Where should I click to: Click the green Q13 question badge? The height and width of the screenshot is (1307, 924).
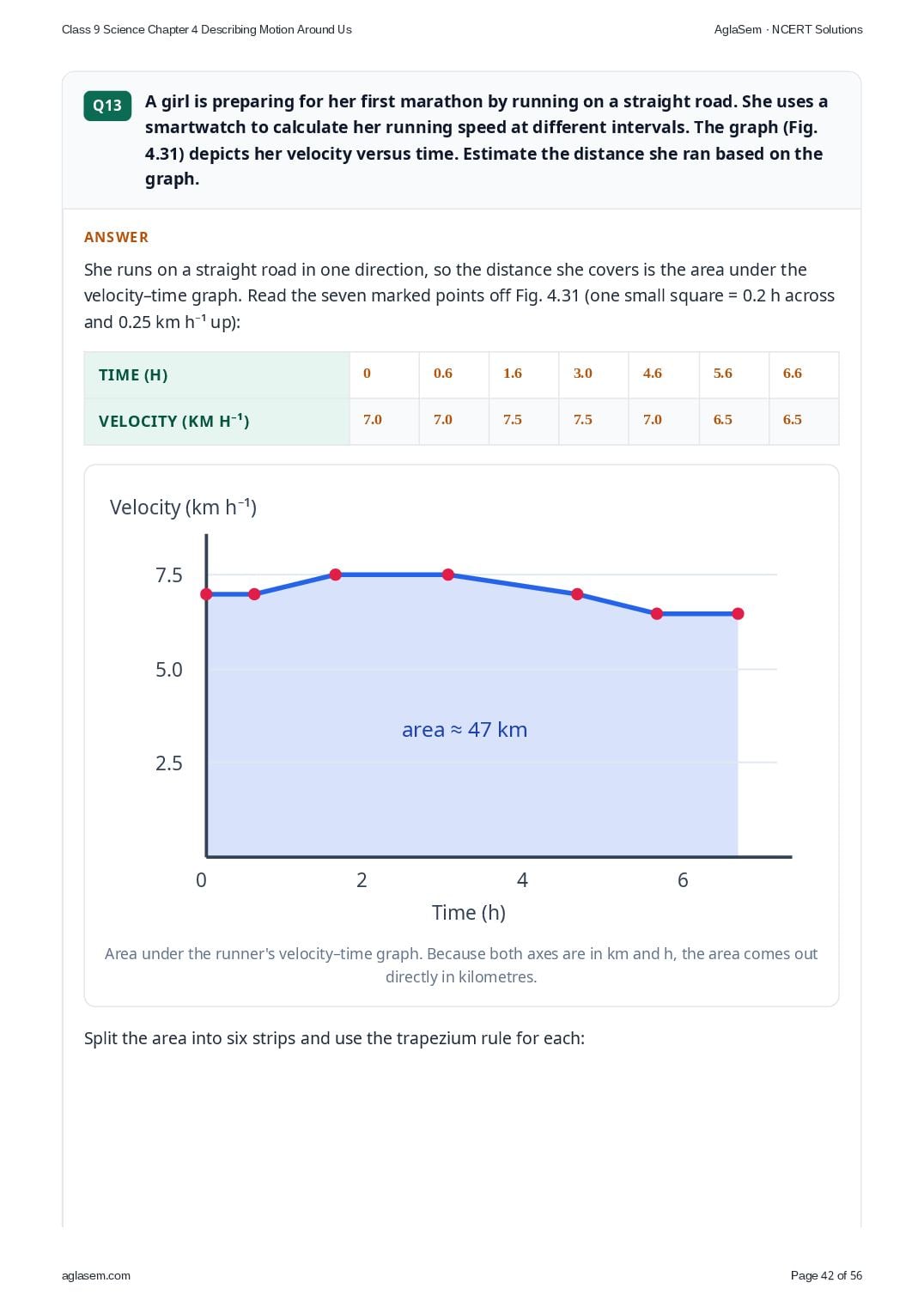[x=107, y=106]
